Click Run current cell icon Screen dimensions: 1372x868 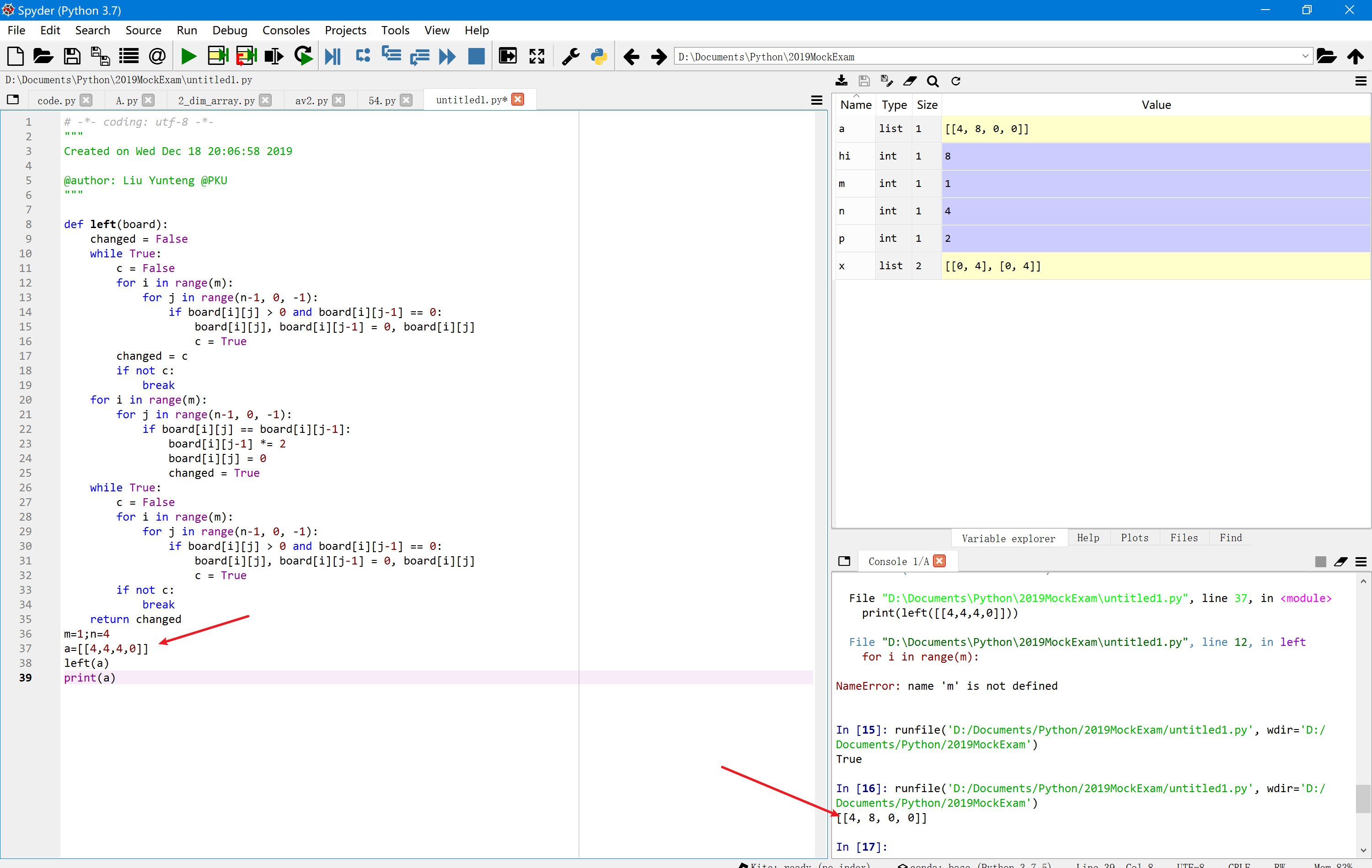pyautogui.click(x=217, y=56)
